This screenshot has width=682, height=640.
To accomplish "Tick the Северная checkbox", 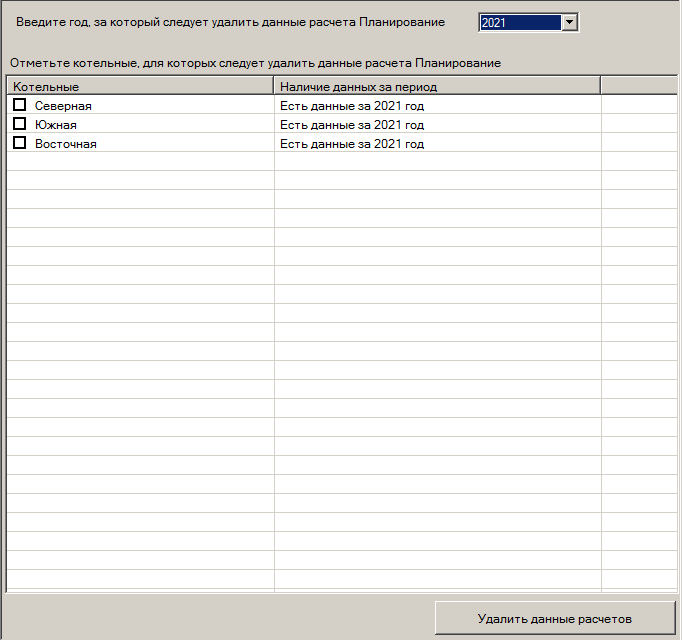I will (x=19, y=105).
